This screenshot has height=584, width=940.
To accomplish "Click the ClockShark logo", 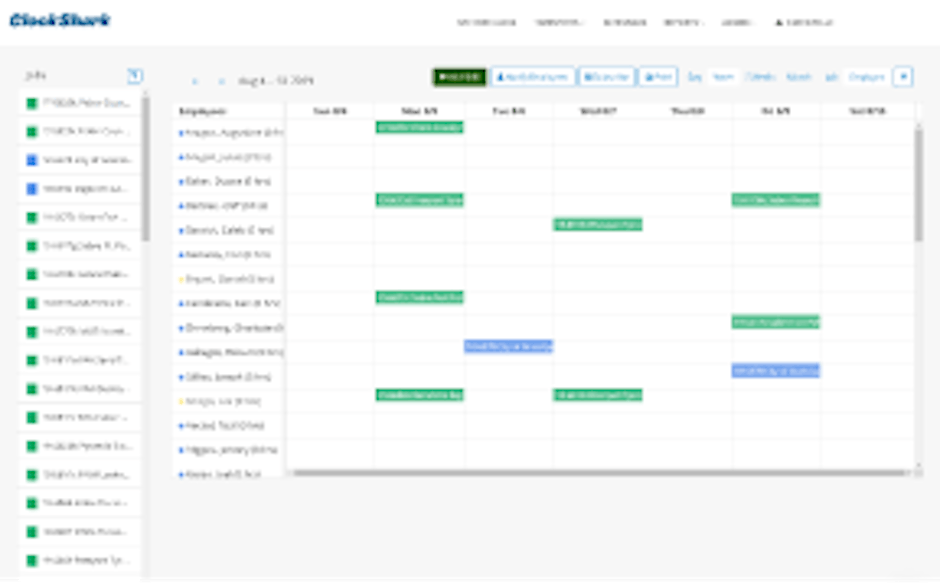I will pos(58,18).
